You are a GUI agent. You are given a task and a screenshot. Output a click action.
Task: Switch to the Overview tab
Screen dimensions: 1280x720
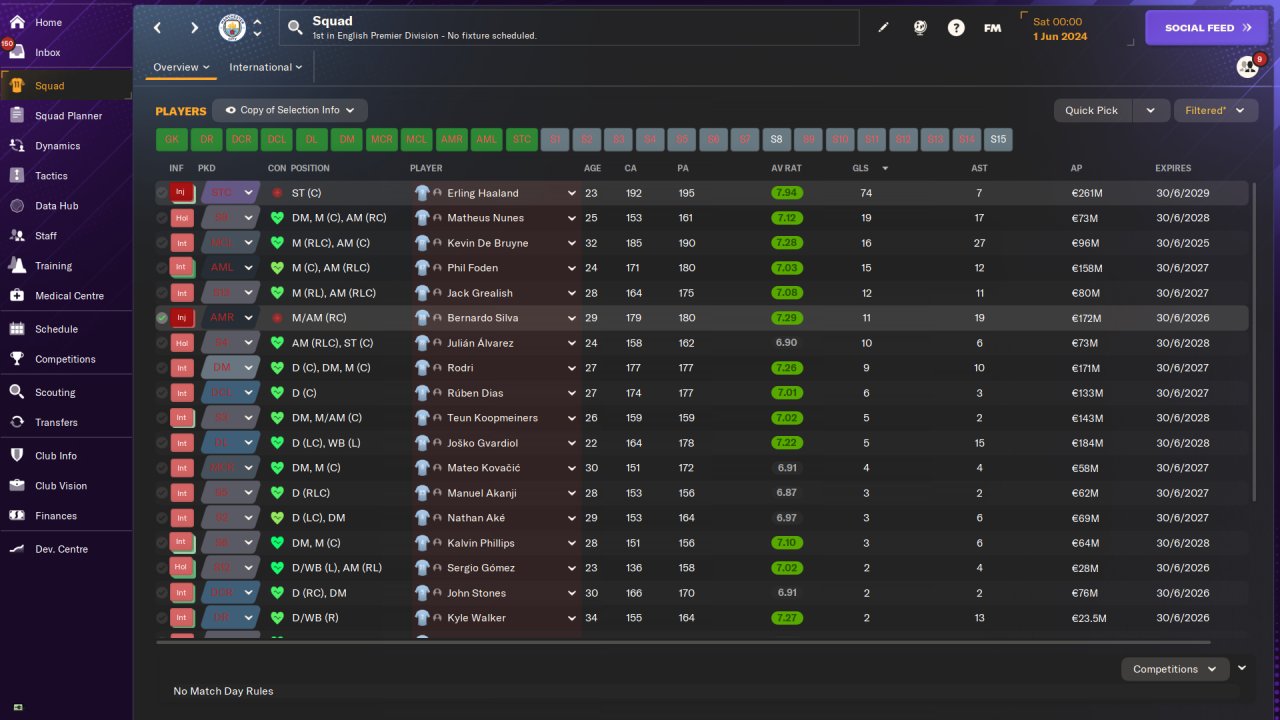tap(181, 67)
